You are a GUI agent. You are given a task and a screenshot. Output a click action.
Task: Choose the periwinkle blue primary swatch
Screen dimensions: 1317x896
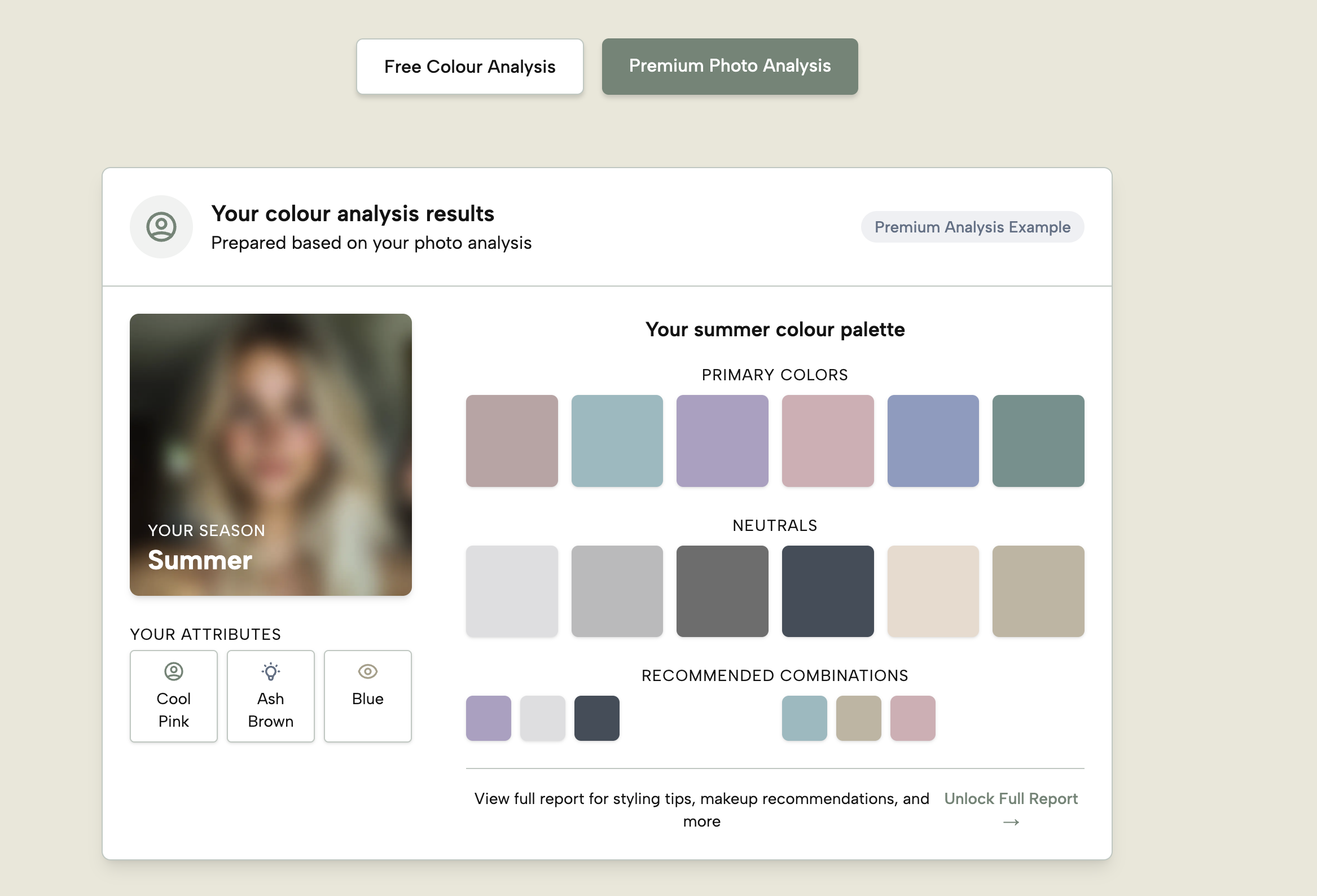point(933,440)
